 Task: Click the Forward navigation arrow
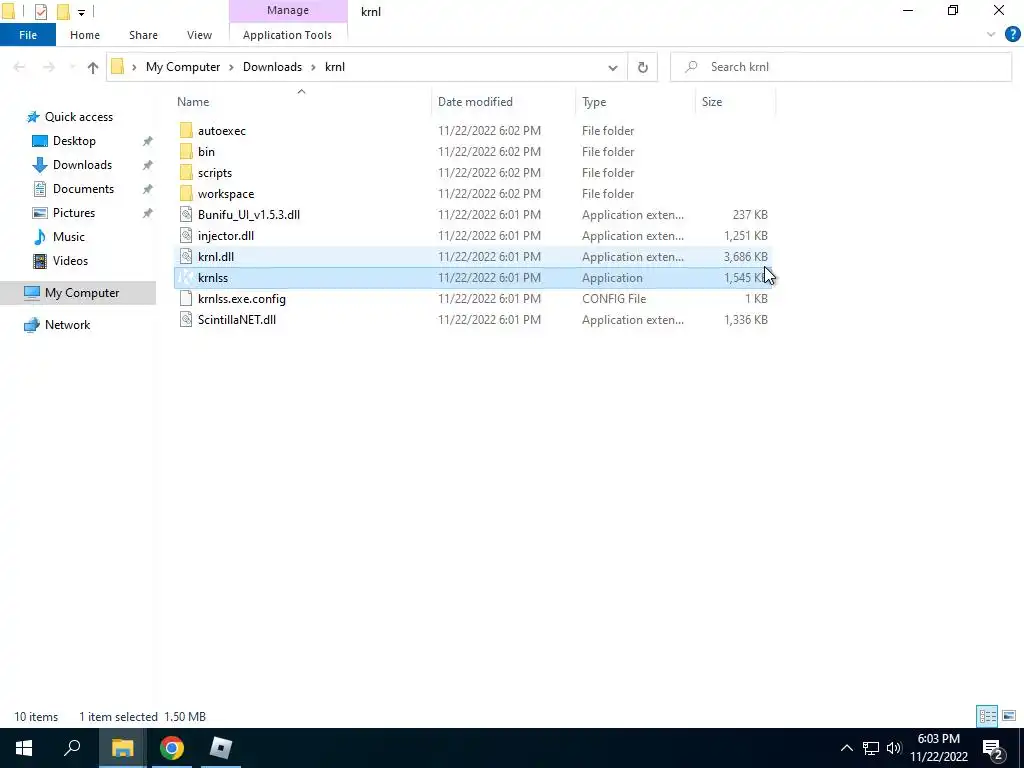pyautogui.click(x=49, y=67)
